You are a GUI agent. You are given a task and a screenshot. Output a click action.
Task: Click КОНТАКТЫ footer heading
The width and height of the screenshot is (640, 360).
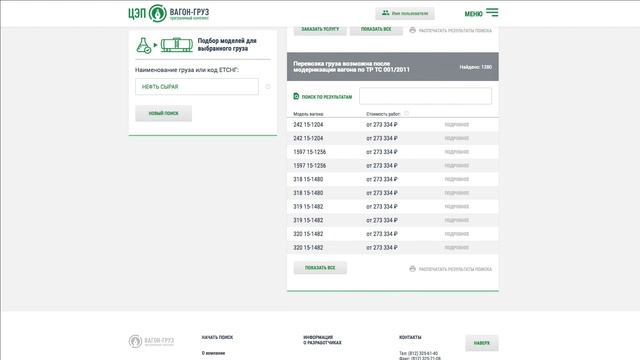click(410, 338)
